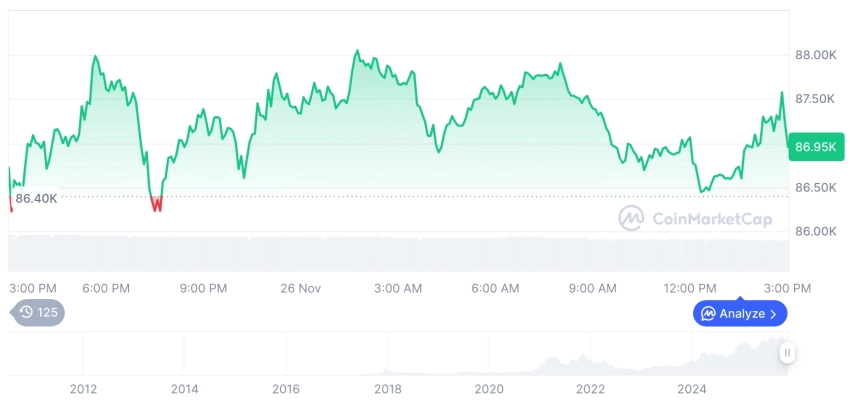Select 2024 in the year navigator
Image resolution: width=860 pixels, height=401 pixels.
691,389
